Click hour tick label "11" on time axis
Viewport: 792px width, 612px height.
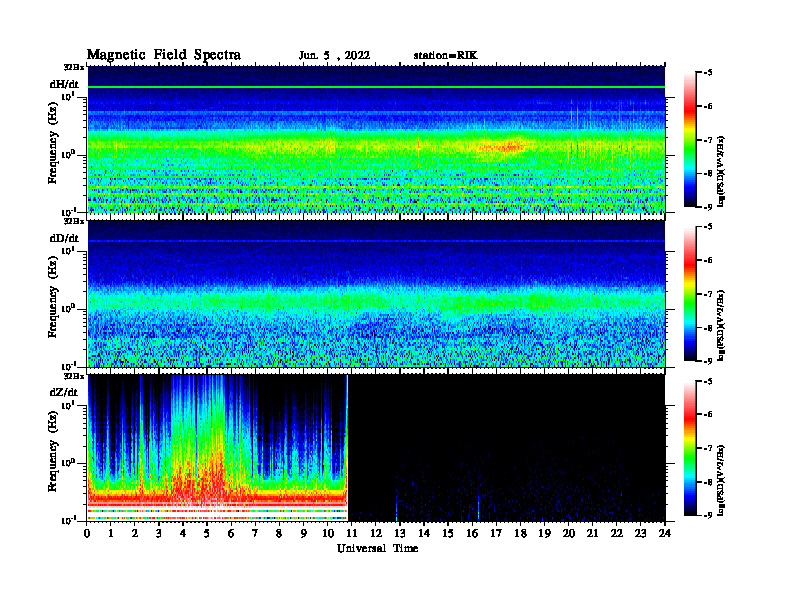click(x=352, y=534)
